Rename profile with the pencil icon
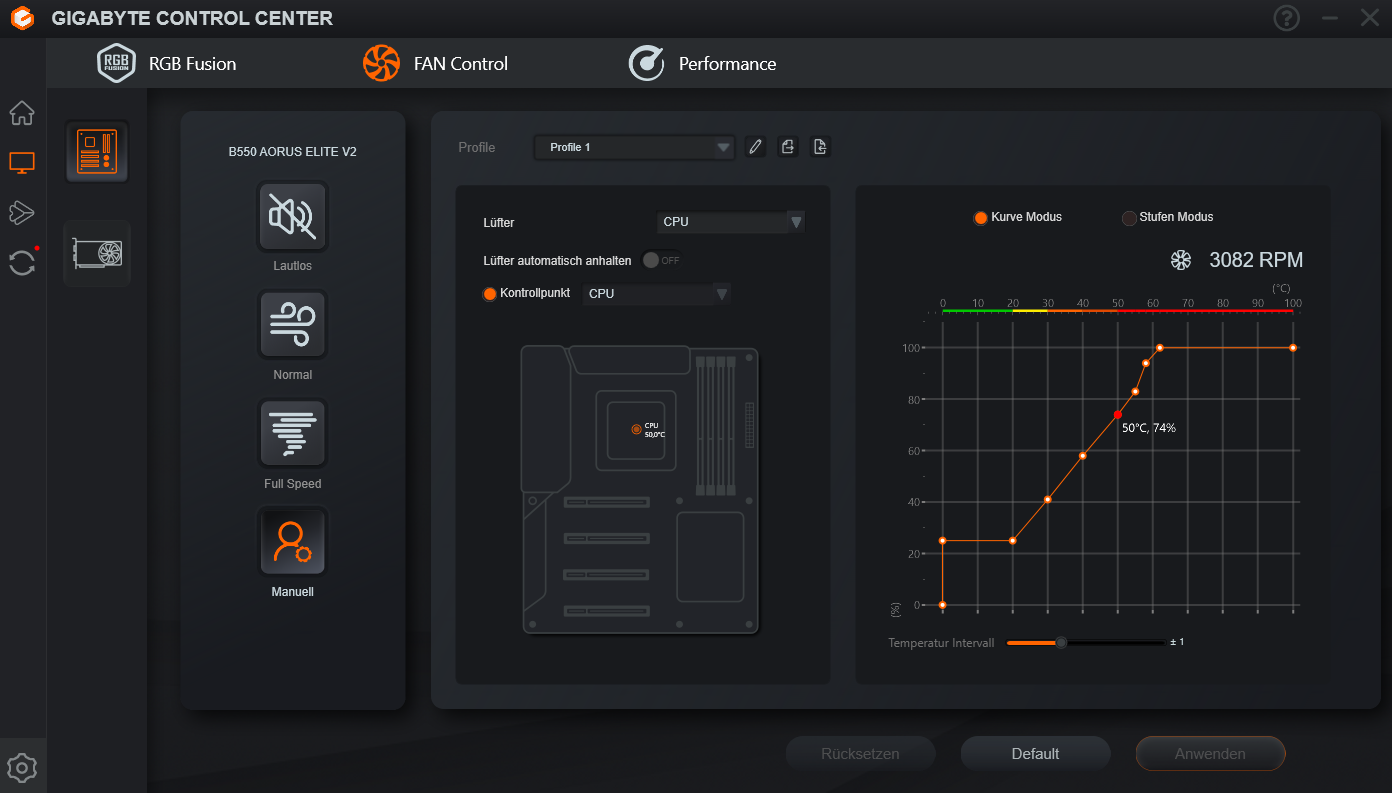The image size is (1392, 793). [756, 147]
